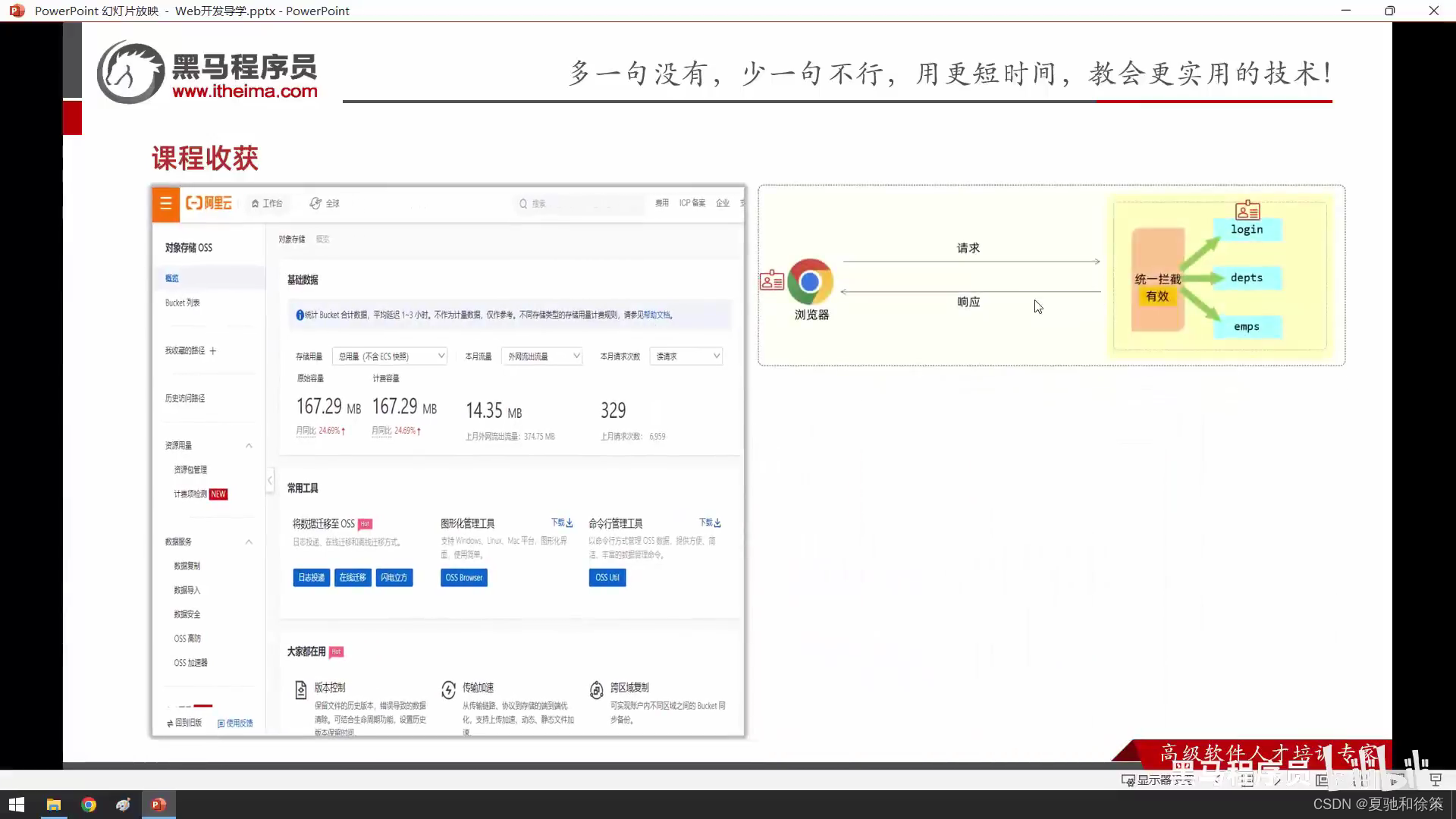The height and width of the screenshot is (819, 1456).
Task: Open 计费项检测 marked NEW
Action: (200, 494)
